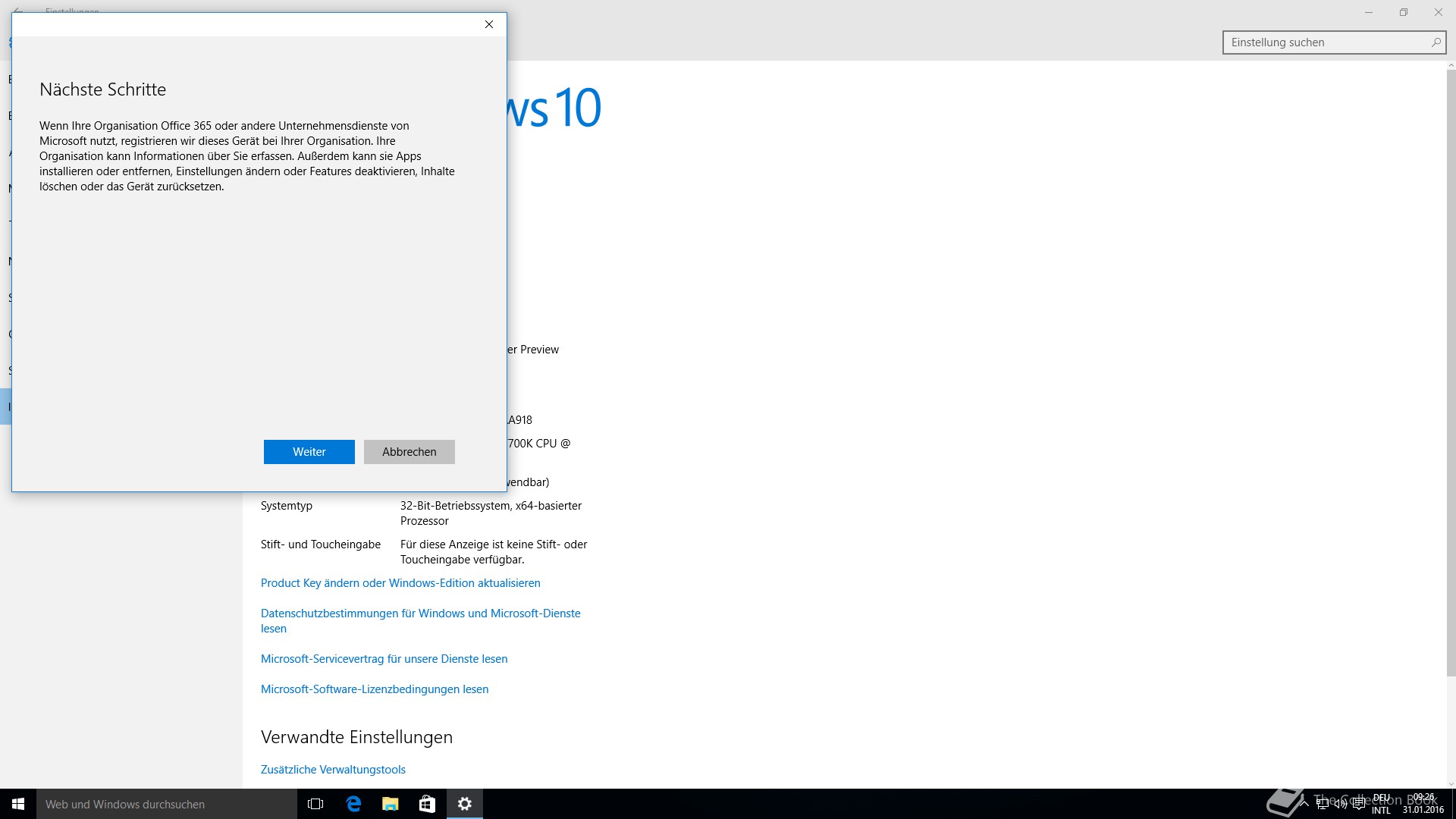Open Product Key ändern oder Windows-Edition aktualisieren
Screen dimensions: 1456x819
pyautogui.click(x=400, y=583)
